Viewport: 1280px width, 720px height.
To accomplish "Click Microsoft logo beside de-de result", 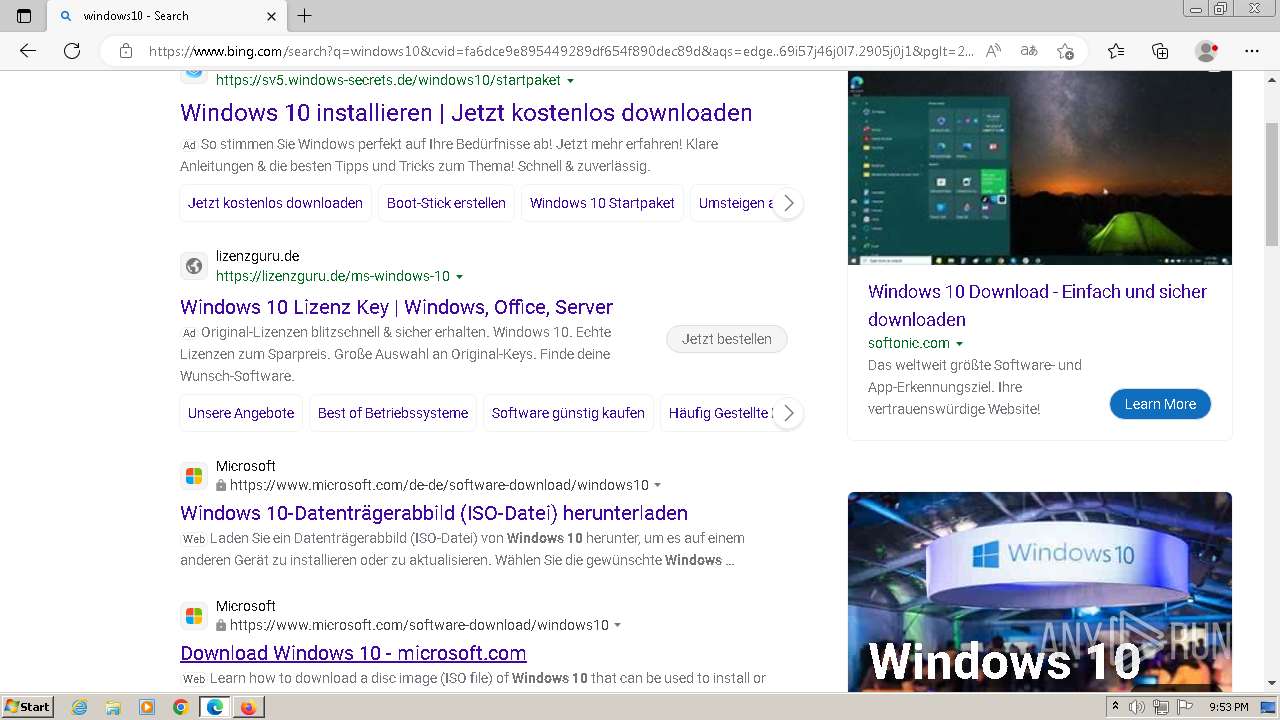I will tap(194, 476).
